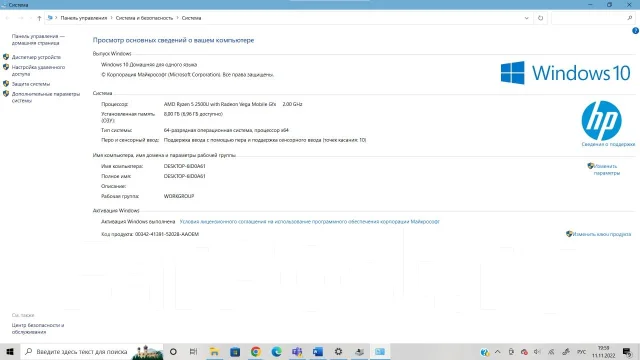This screenshot has width=640, height=360.
Task: Click the network tray icon
Action: coord(551,351)
